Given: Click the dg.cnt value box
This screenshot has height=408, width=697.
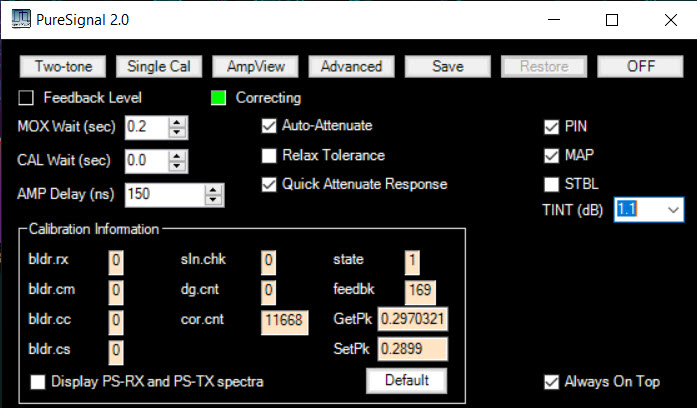Looking at the screenshot, I should pos(268,291).
